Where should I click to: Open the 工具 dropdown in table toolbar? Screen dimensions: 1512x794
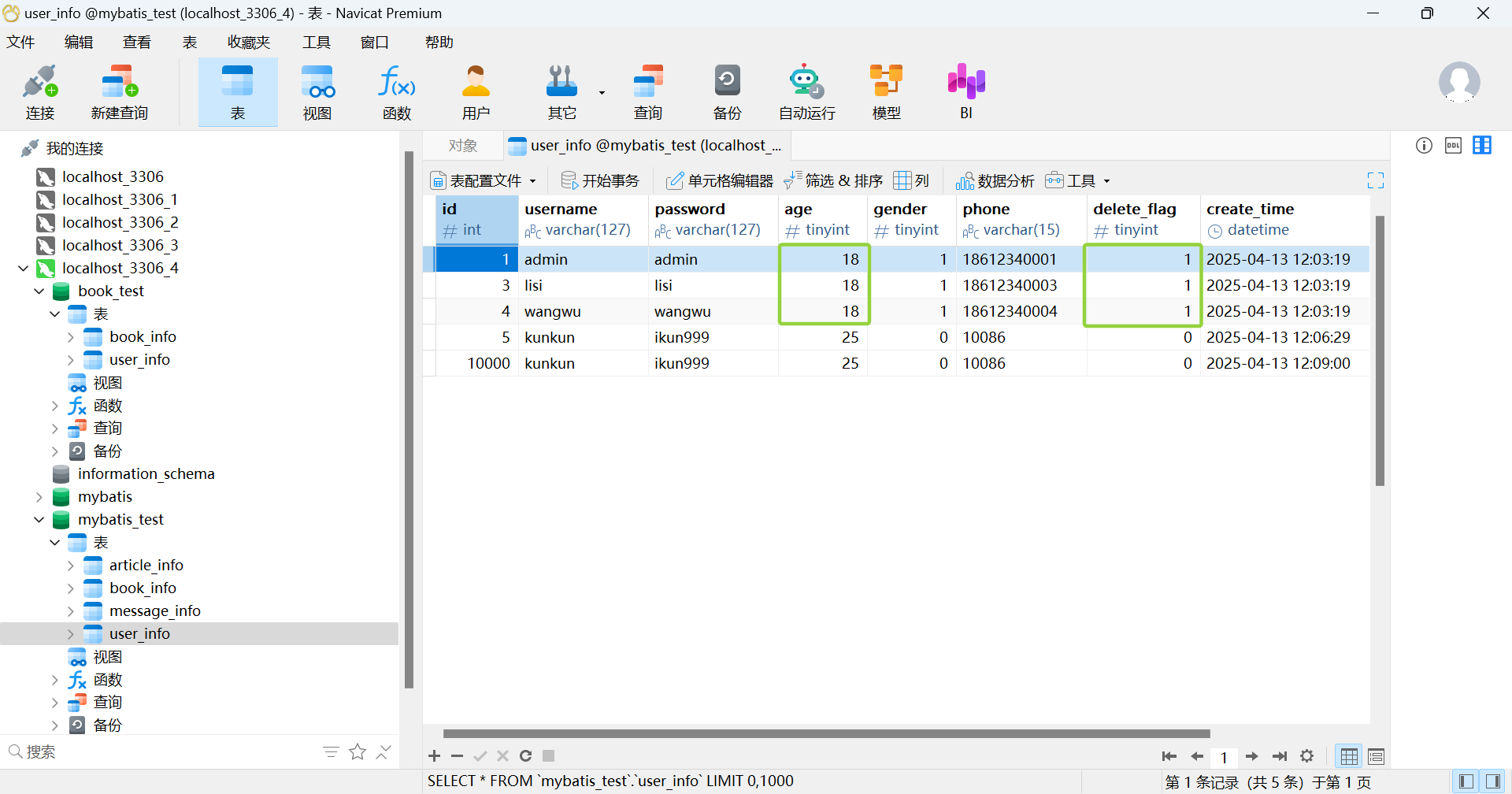click(x=1078, y=180)
